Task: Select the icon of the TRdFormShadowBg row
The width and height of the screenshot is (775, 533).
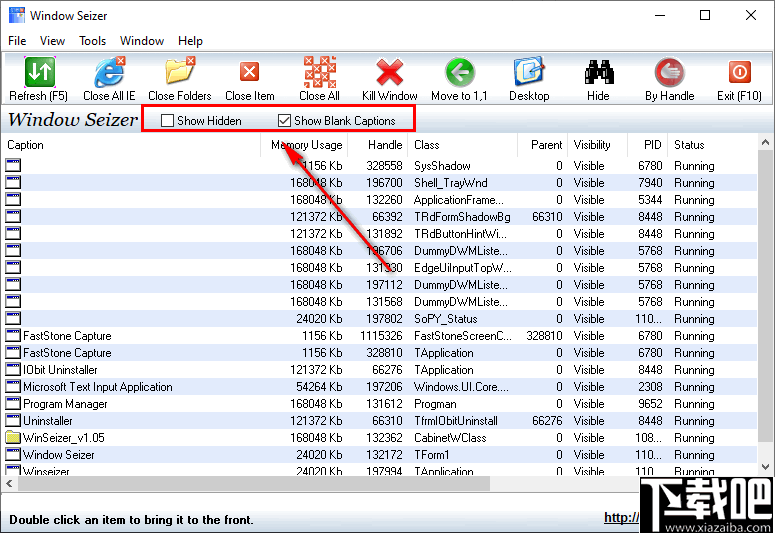Action: tap(13, 217)
